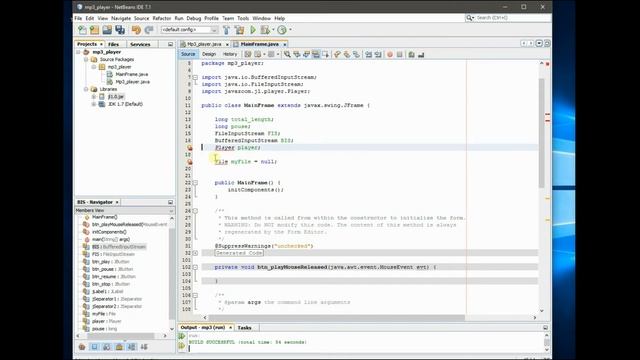Click Stop Macro Recording icon

click(400, 54)
